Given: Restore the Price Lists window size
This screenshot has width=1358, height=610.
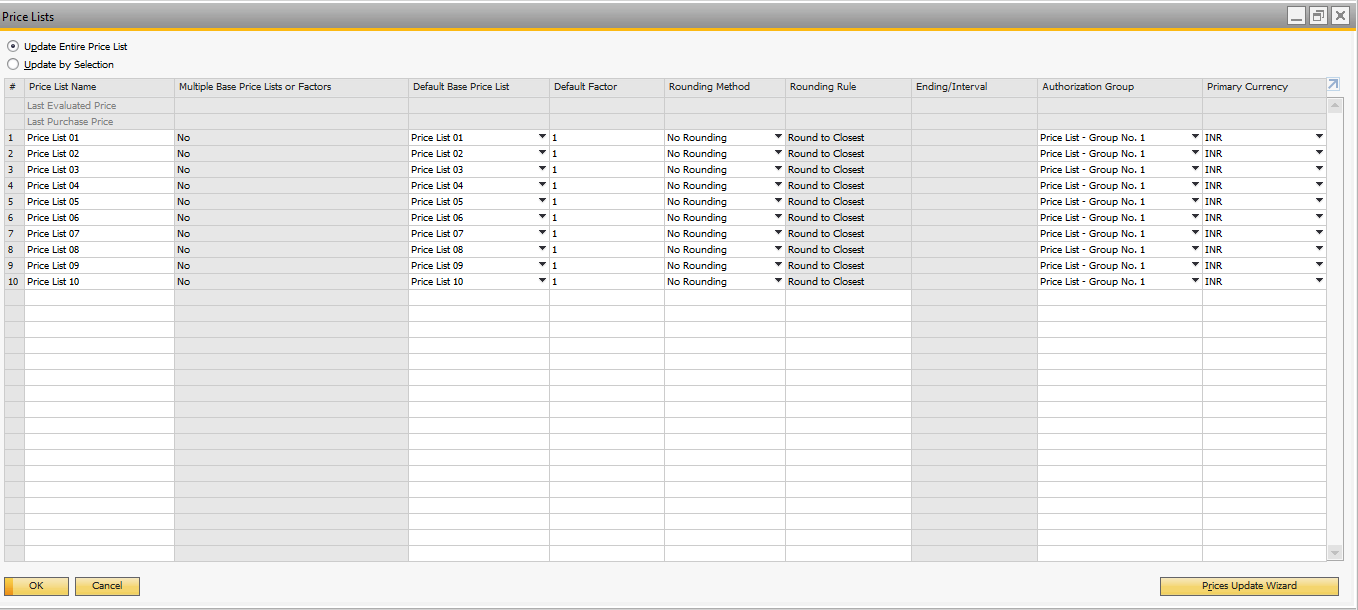Looking at the screenshot, I should [1318, 16].
